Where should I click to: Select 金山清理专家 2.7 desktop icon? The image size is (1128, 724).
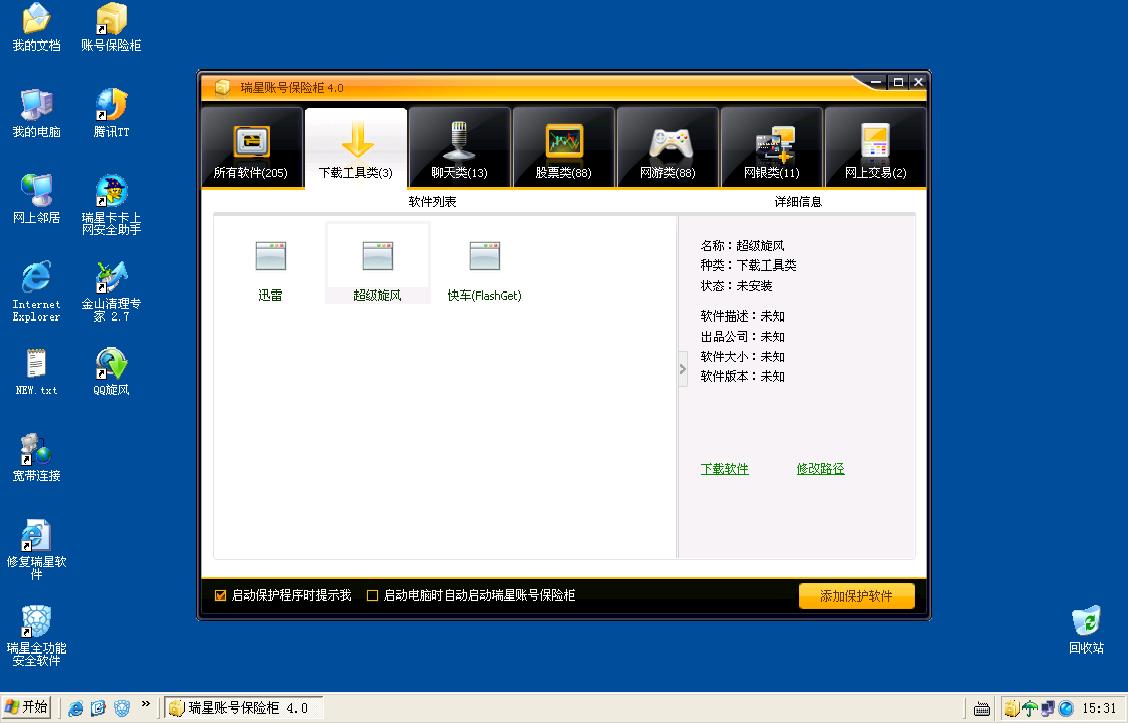pos(111,291)
